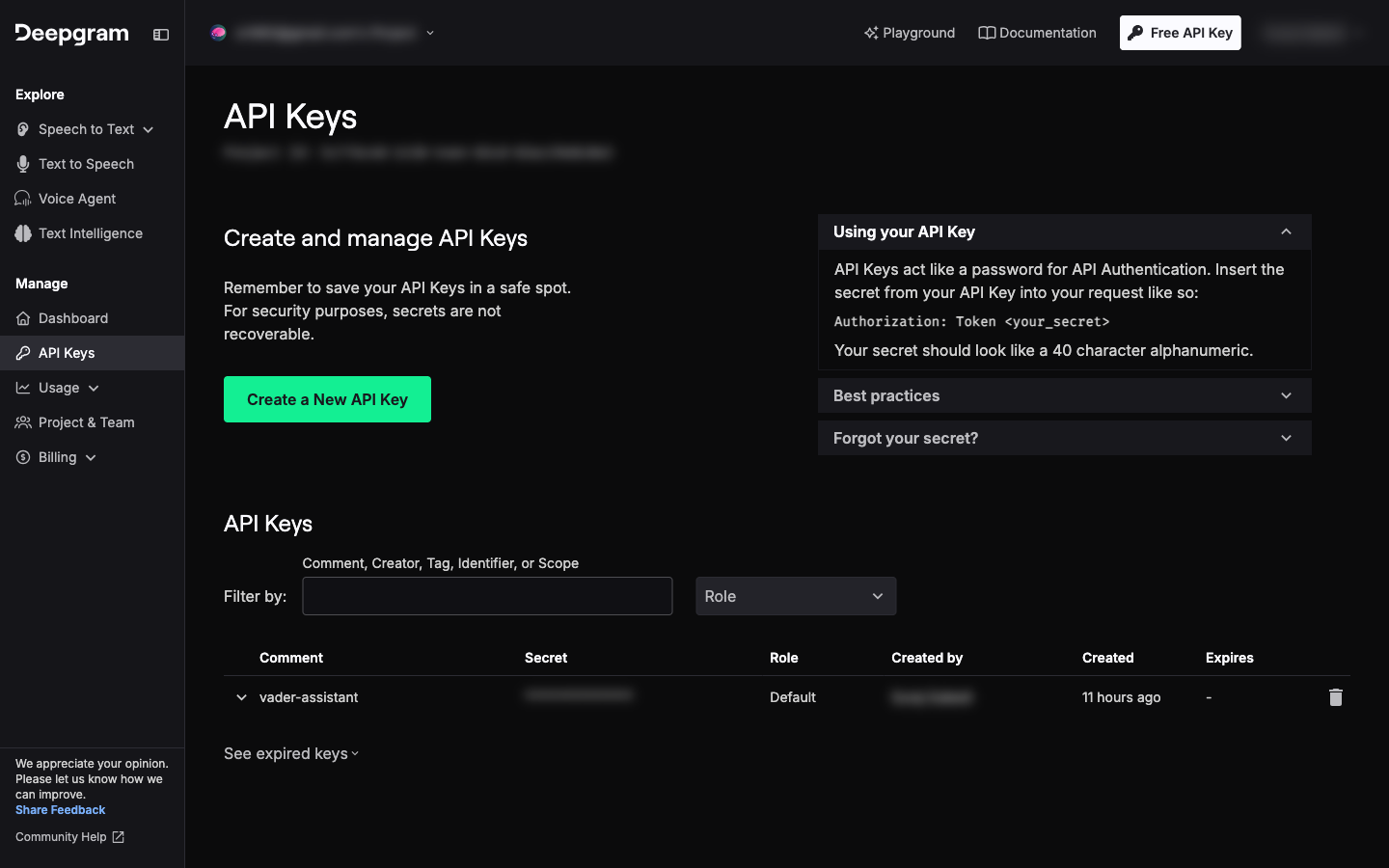Focus the Filter by text field

pyautogui.click(x=487, y=596)
